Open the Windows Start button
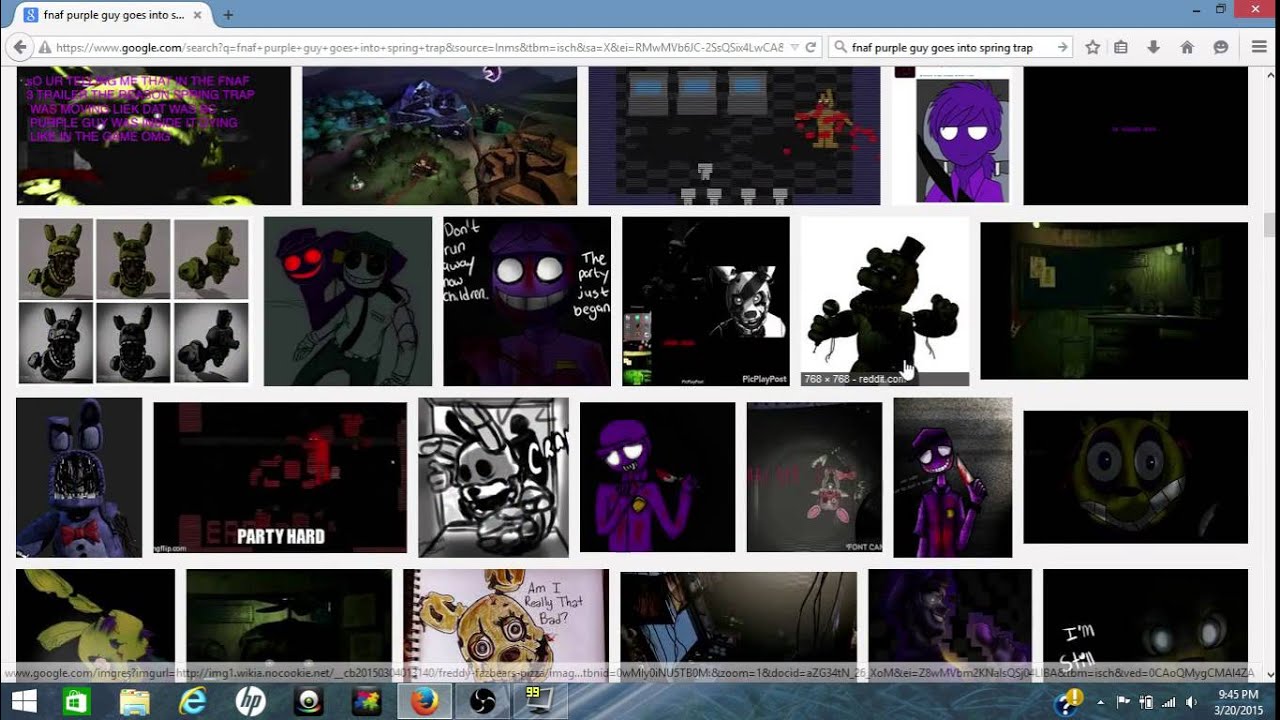 (24, 702)
